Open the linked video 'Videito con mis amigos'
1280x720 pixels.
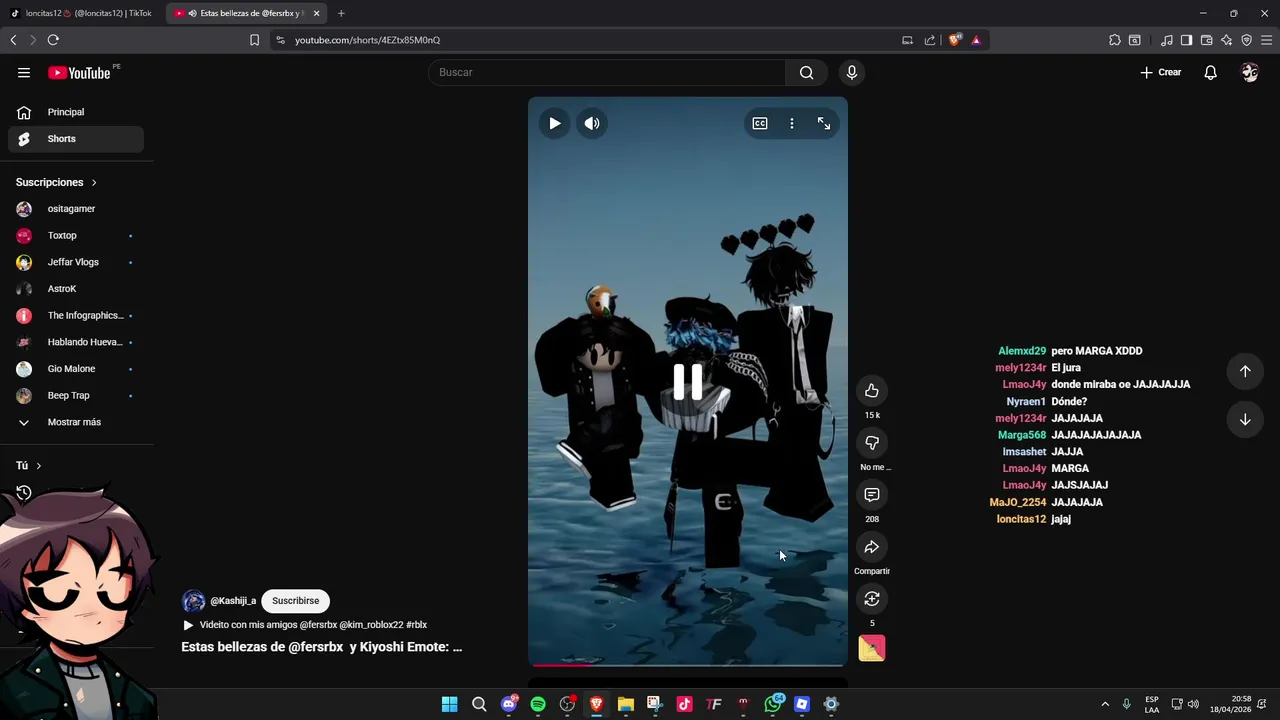pos(313,625)
